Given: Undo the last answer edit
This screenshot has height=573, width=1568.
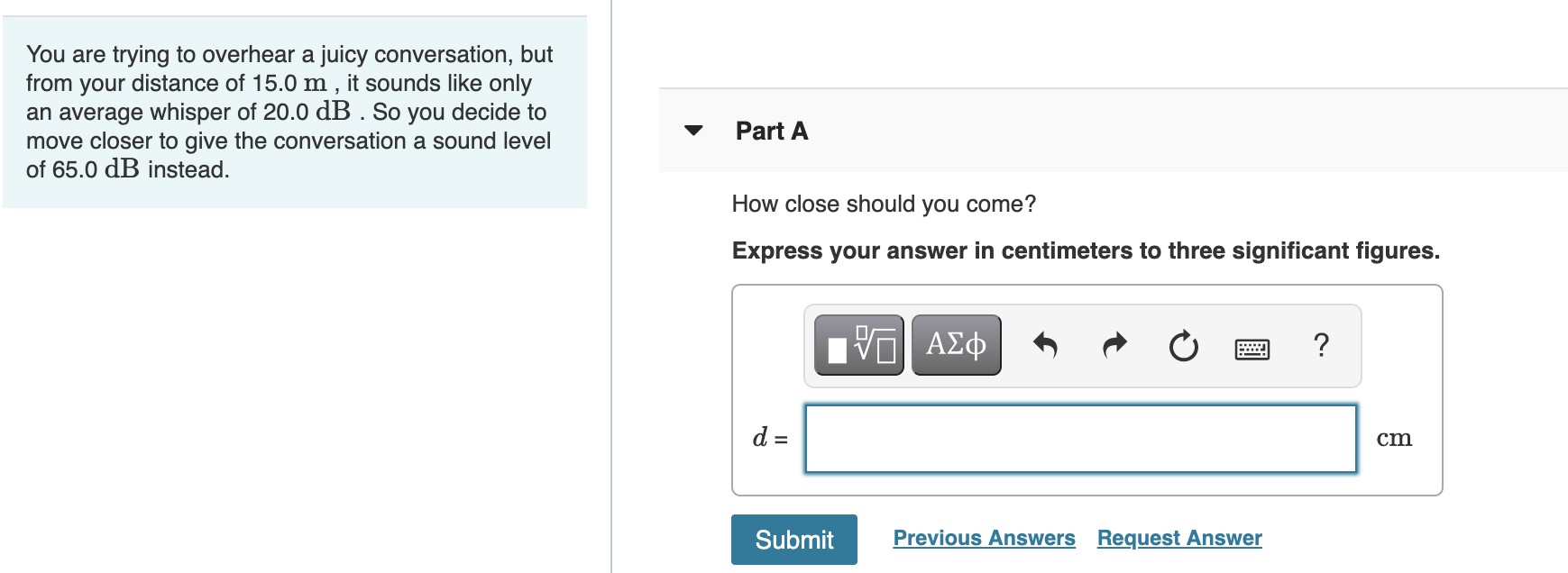Looking at the screenshot, I should (1049, 344).
